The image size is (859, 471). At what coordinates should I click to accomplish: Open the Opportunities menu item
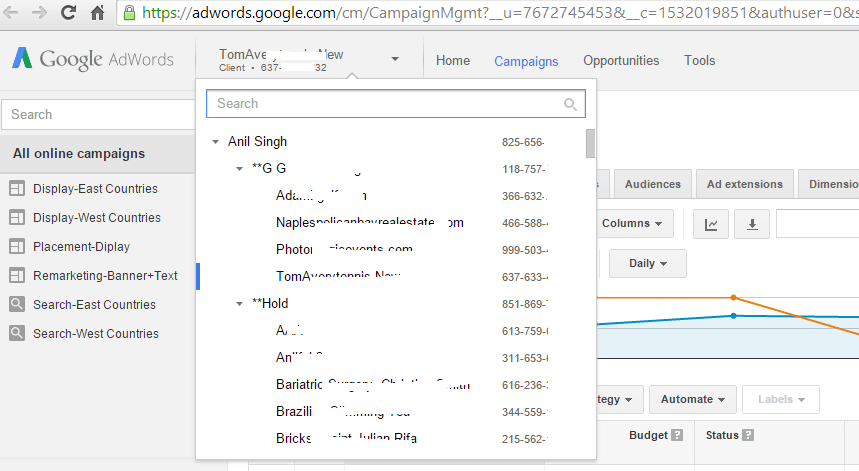click(621, 60)
